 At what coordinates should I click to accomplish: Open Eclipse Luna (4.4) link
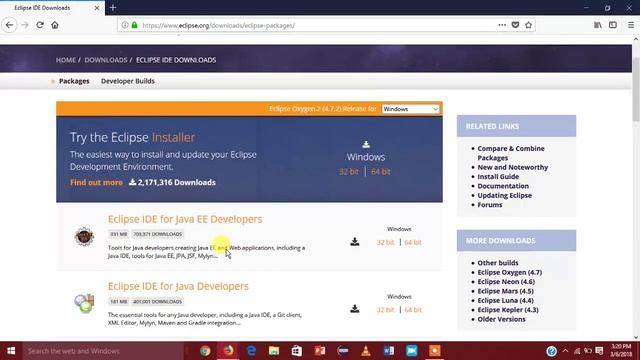tap(505, 300)
